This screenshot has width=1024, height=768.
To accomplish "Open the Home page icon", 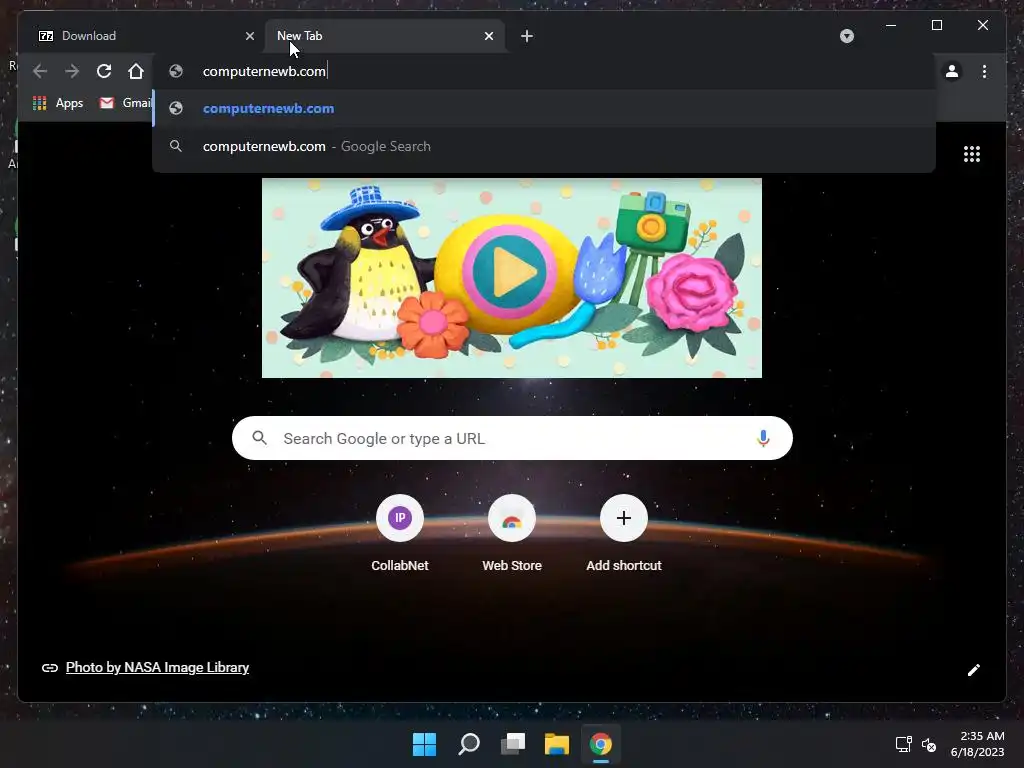I will click(x=136, y=71).
